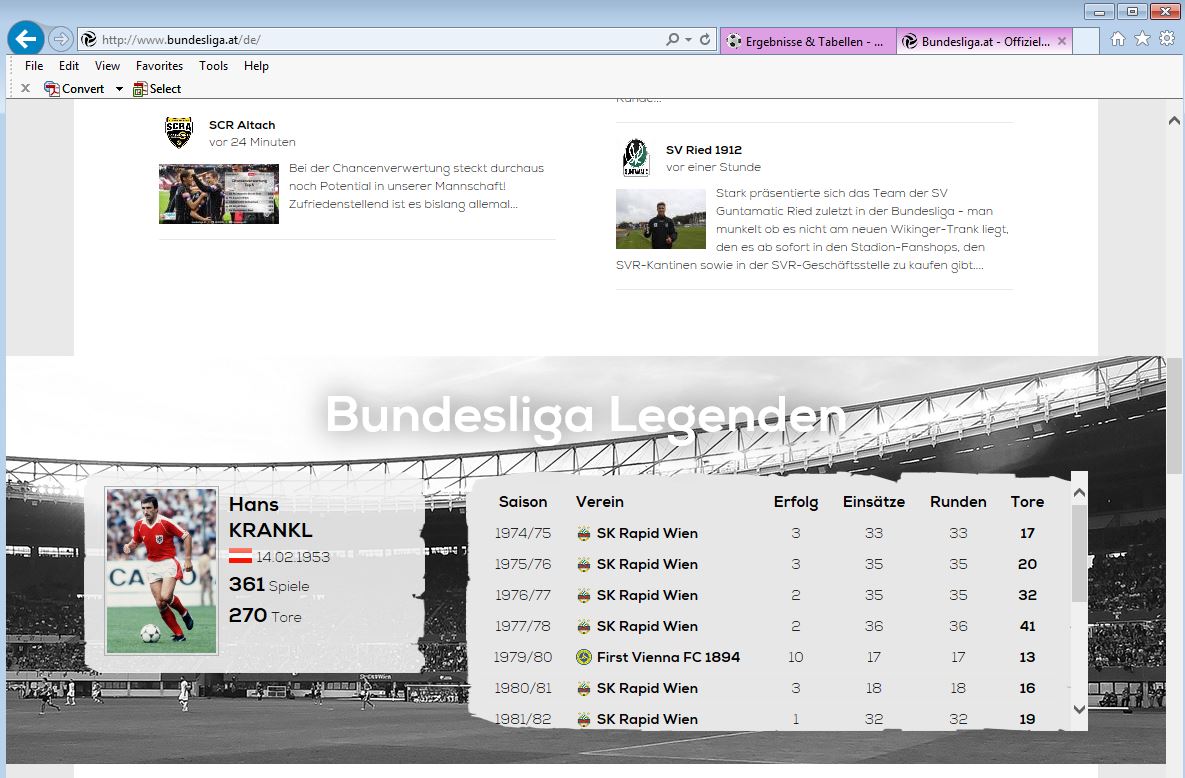Open the Edit menu
This screenshot has height=778, width=1185.
pyautogui.click(x=69, y=66)
